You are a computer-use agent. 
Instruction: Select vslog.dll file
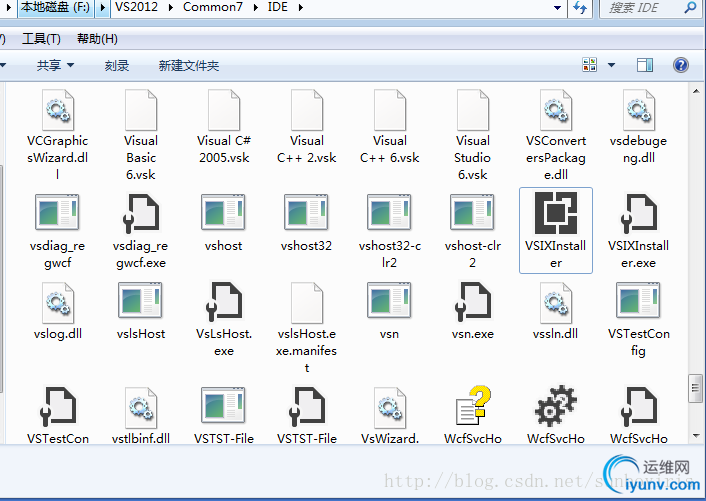58,311
